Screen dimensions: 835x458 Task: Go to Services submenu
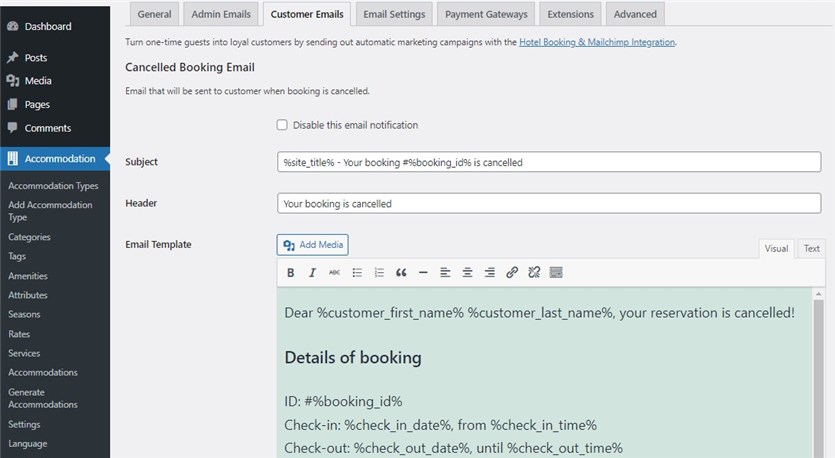[24, 353]
